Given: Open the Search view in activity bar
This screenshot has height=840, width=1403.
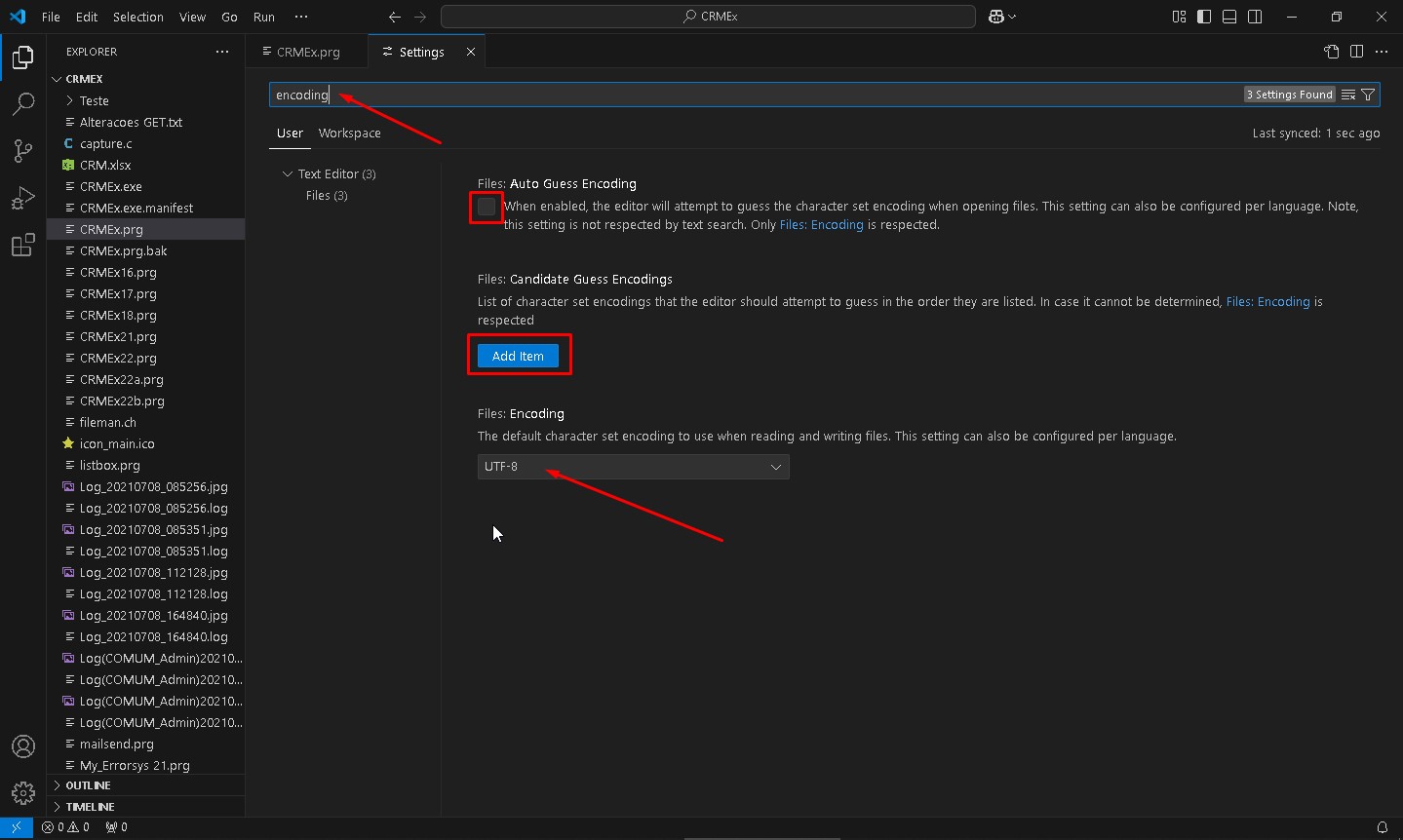Looking at the screenshot, I should point(23,104).
